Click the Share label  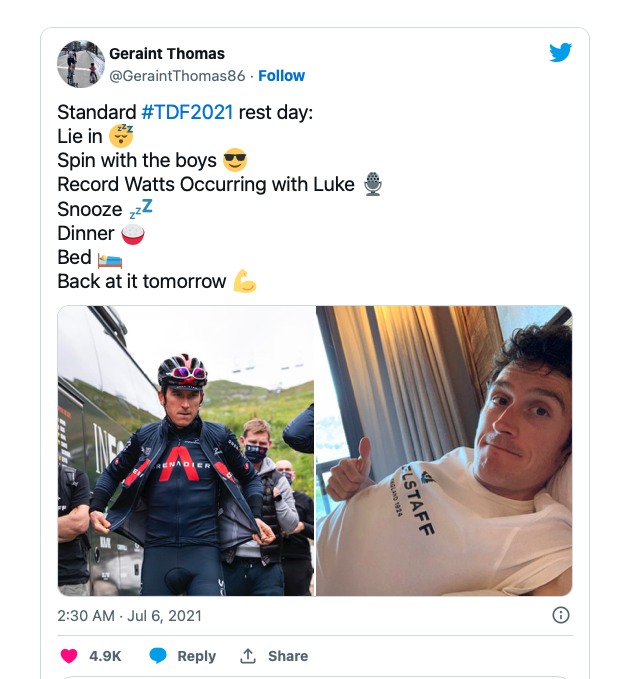pos(288,656)
